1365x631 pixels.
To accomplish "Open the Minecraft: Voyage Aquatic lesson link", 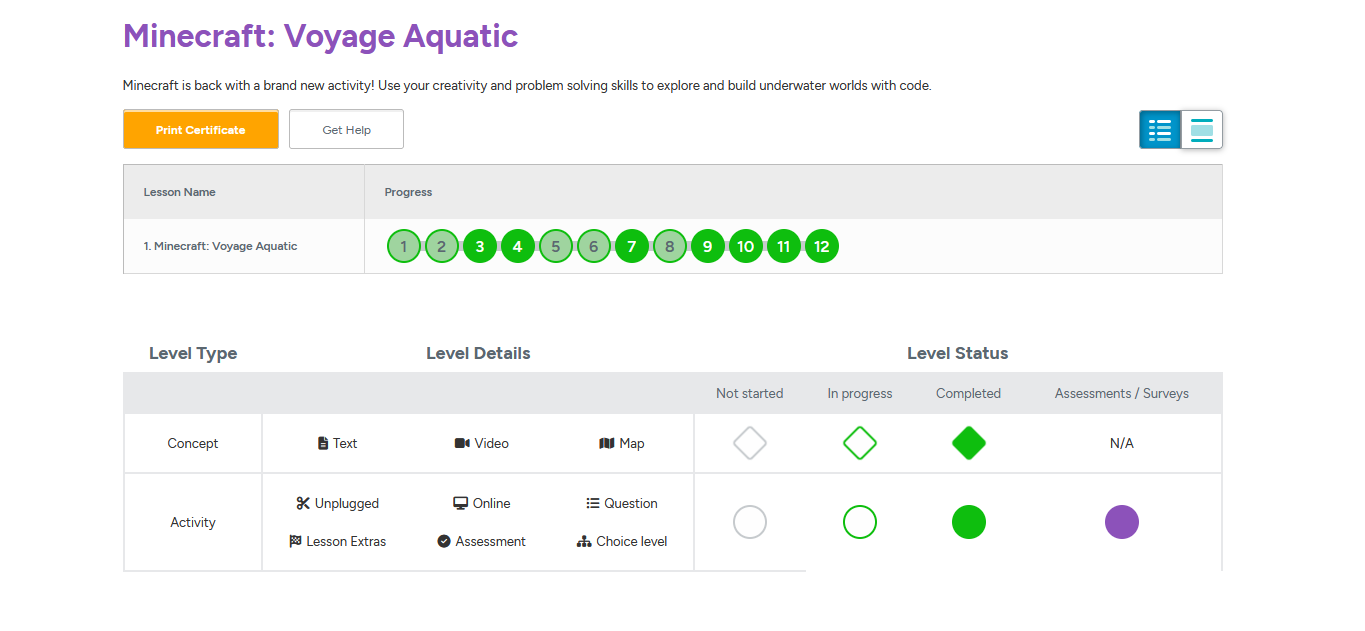I will (220, 246).
